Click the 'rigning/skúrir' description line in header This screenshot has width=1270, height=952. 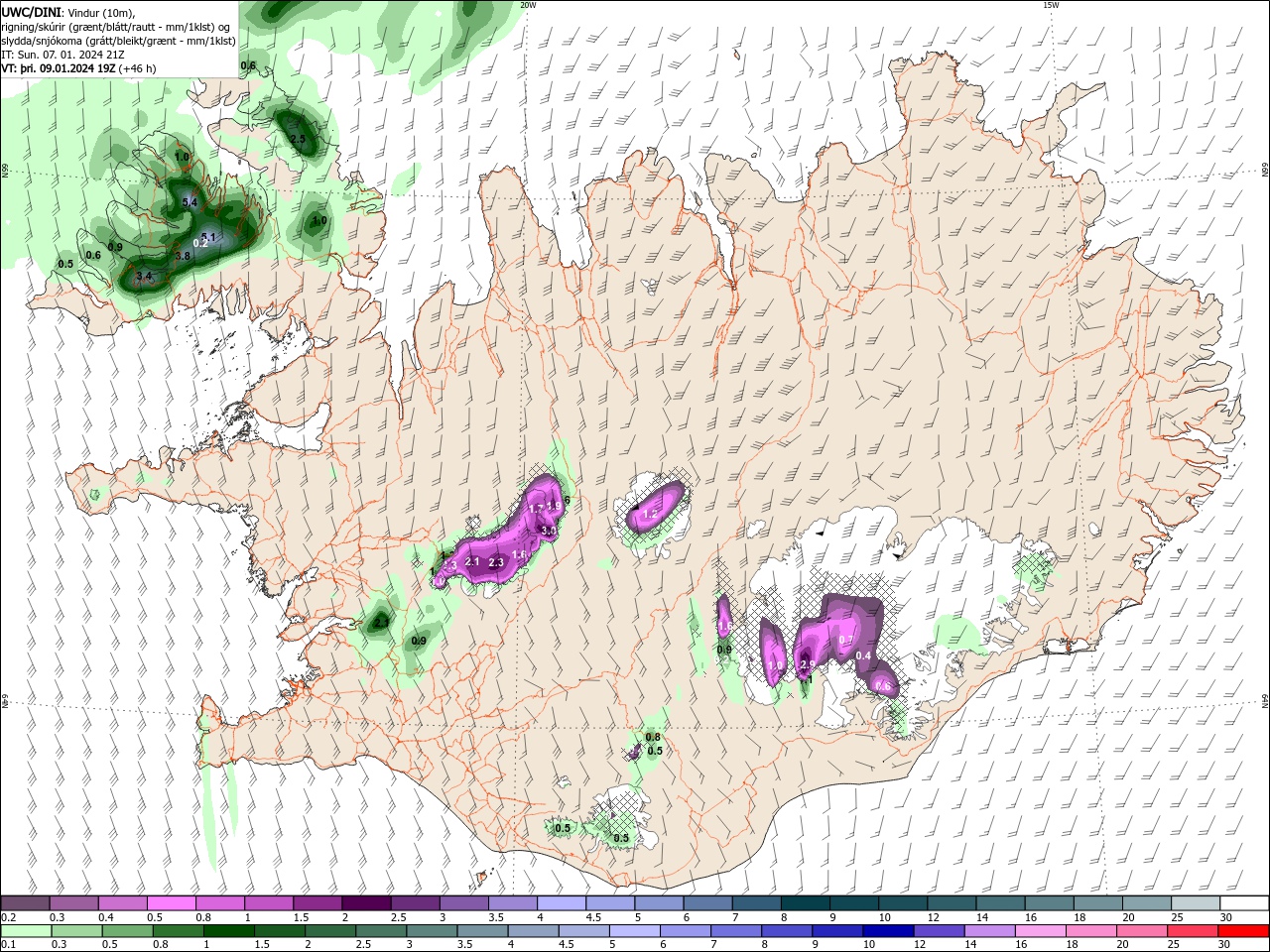(116, 27)
